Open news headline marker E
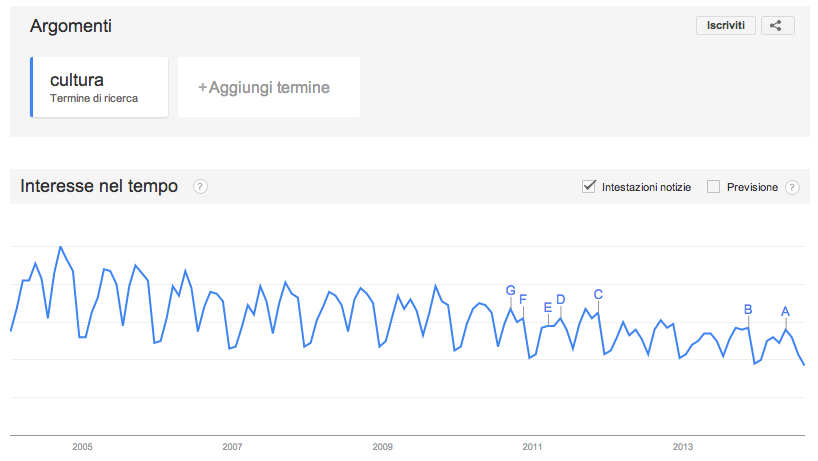The image size is (818, 461). click(x=548, y=308)
